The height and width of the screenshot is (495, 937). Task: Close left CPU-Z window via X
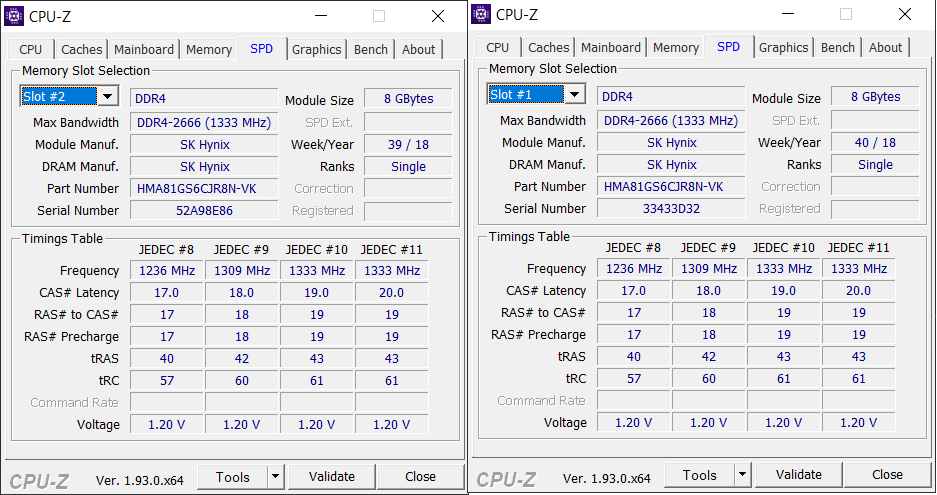coord(437,16)
